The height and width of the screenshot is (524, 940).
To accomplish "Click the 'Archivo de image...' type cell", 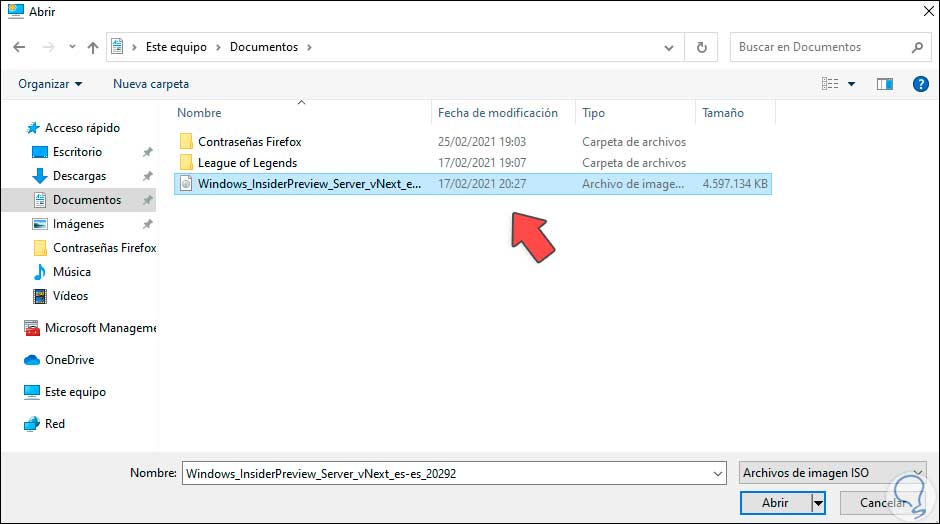I will click(x=633, y=183).
